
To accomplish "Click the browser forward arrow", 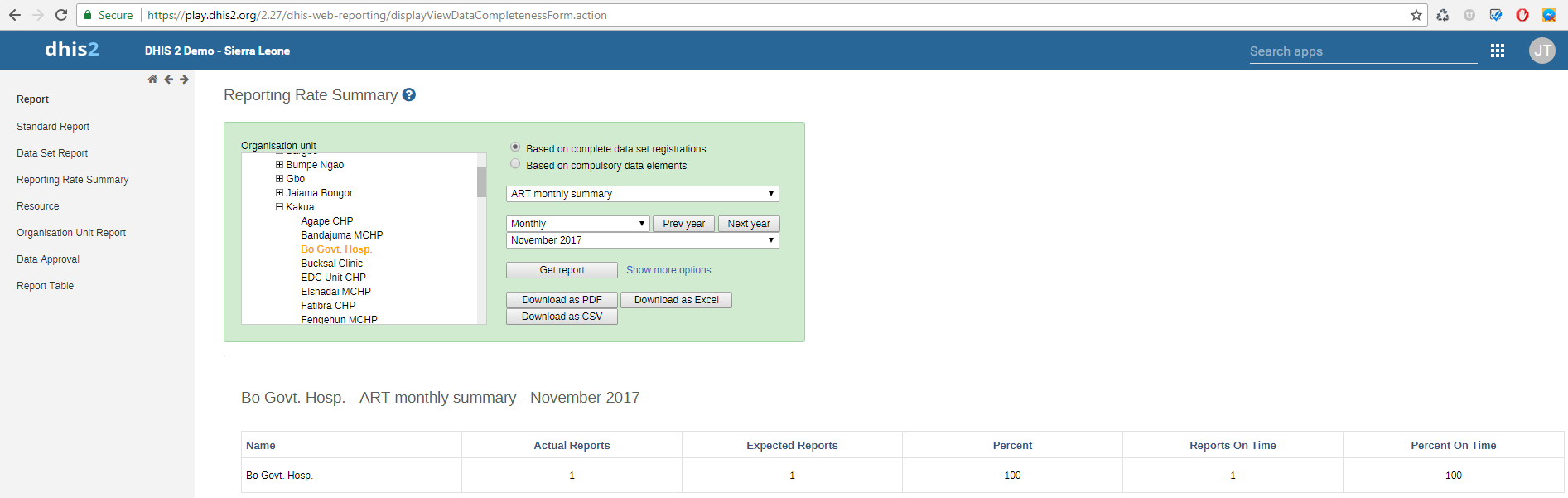I will tap(38, 15).
